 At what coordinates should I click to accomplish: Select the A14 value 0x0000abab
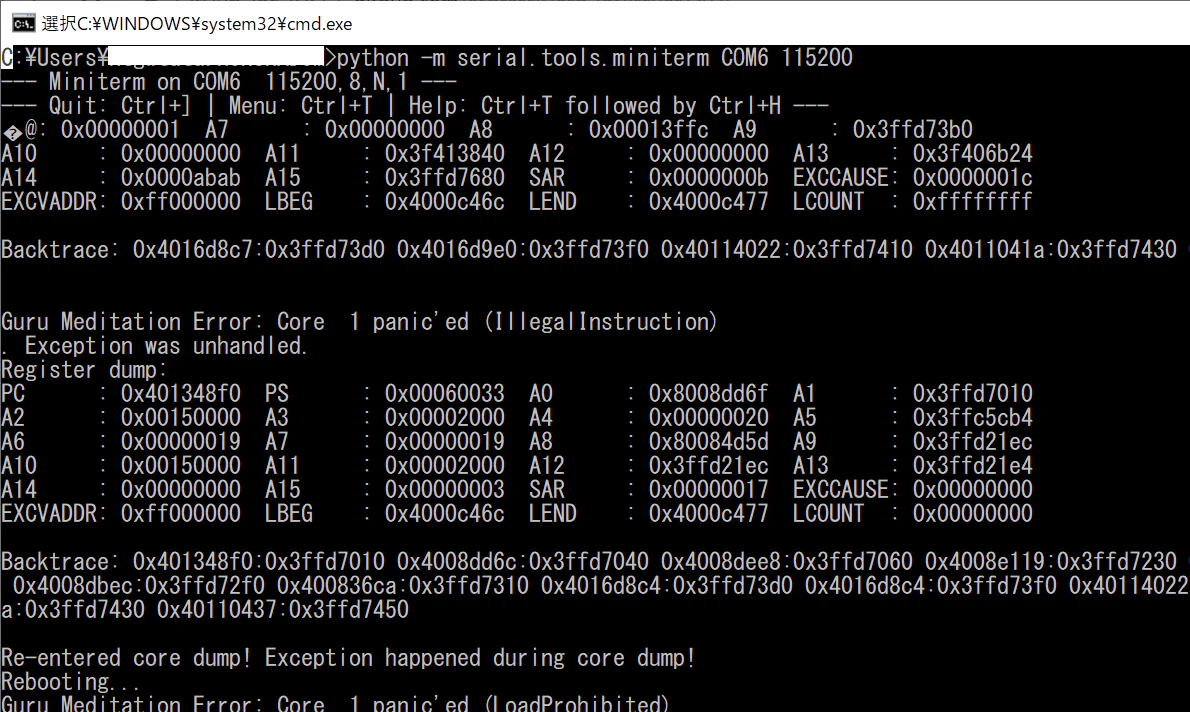181,178
